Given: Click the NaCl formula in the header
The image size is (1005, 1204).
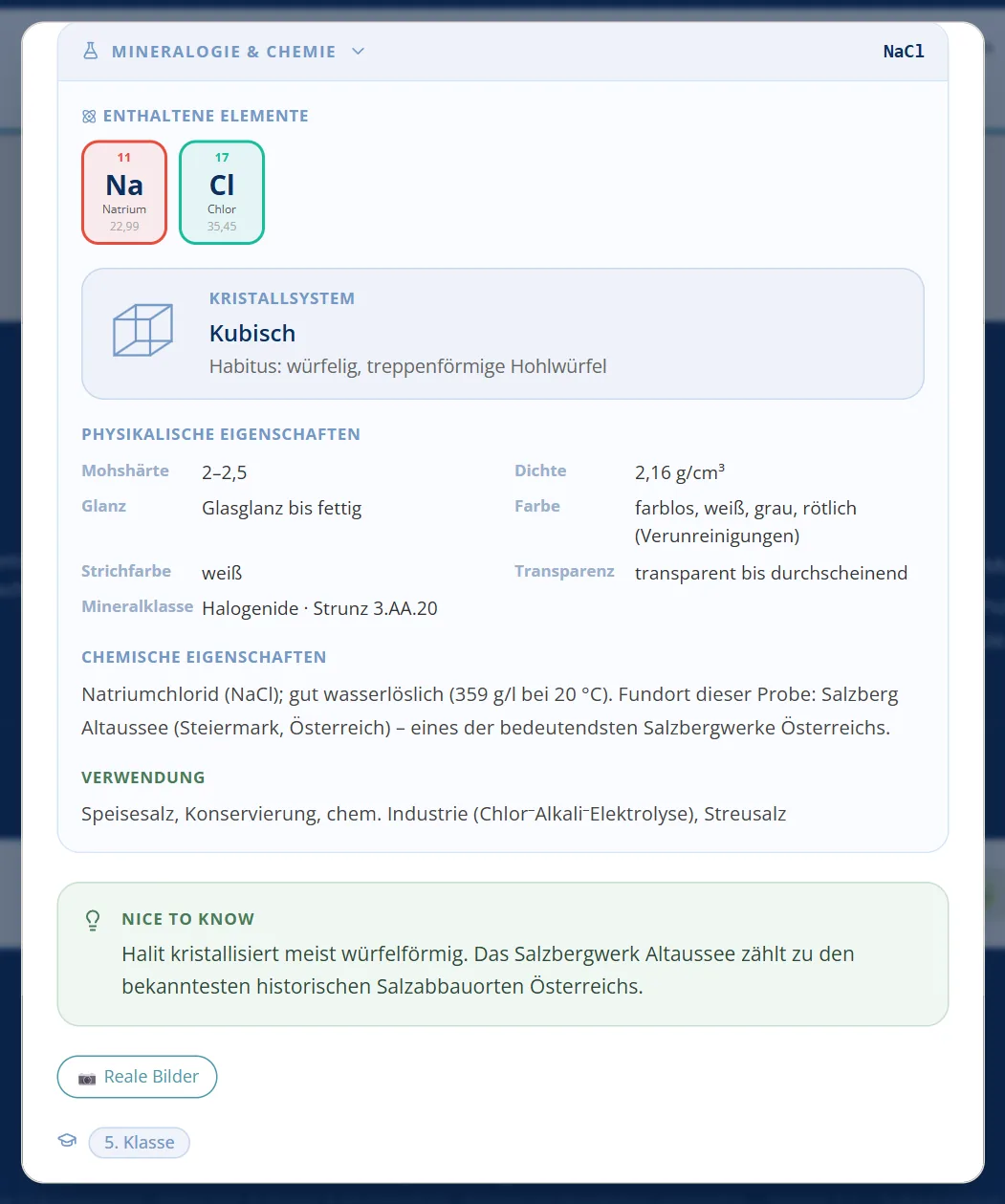Looking at the screenshot, I should click(904, 52).
